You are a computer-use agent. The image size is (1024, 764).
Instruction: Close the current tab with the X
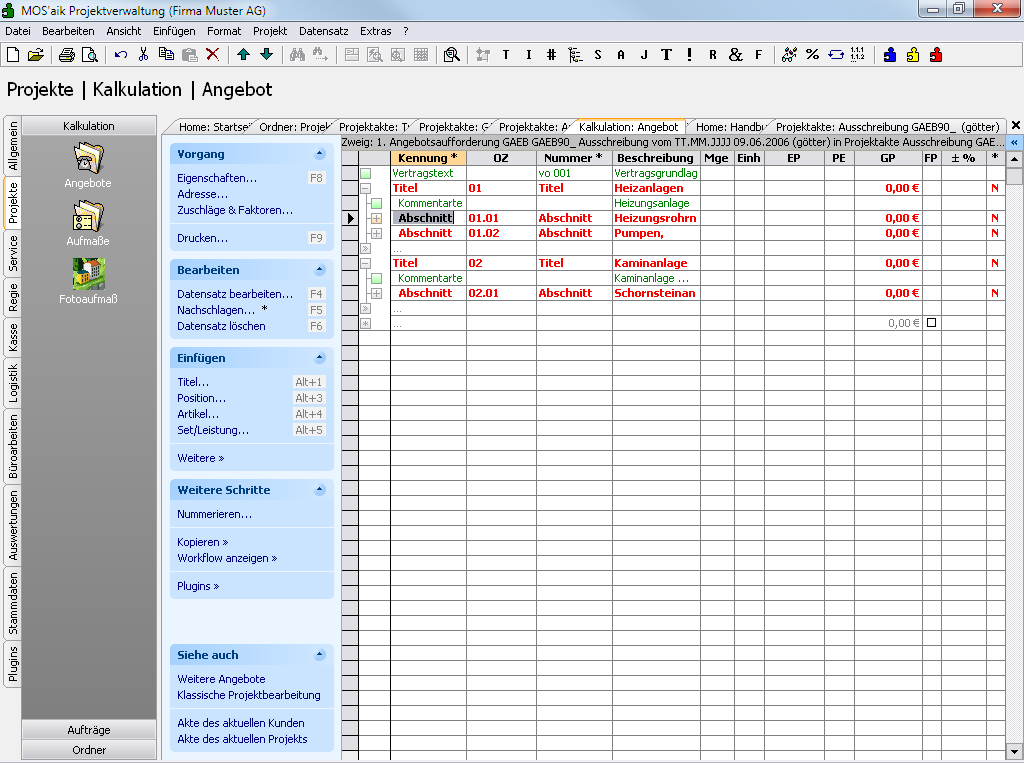(x=1016, y=125)
